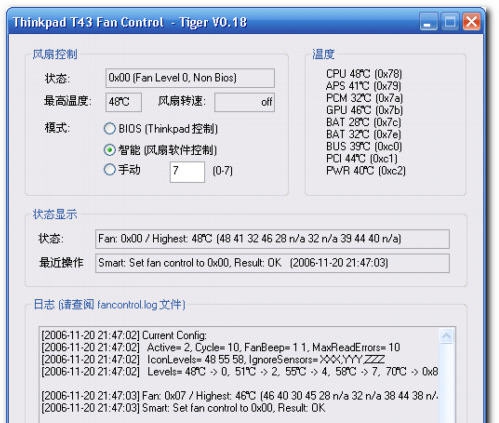Click 状态 field showing 0x00 Fan Level 0

coord(190,78)
